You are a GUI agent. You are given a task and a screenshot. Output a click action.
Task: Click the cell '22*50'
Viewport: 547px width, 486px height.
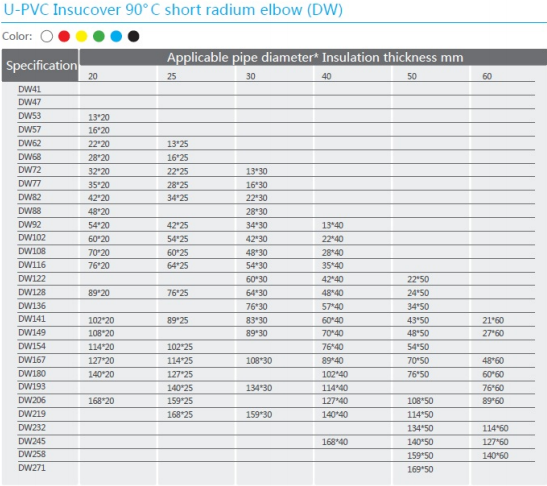coord(418,279)
